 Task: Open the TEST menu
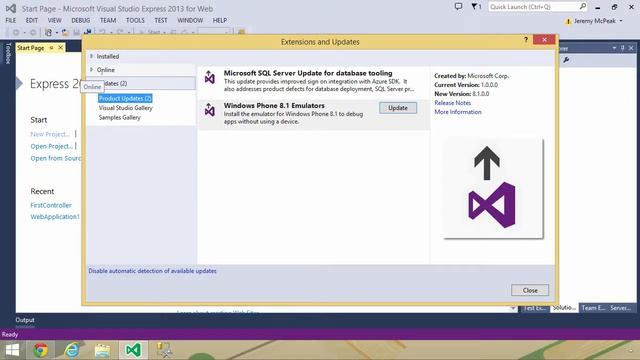(x=161, y=20)
